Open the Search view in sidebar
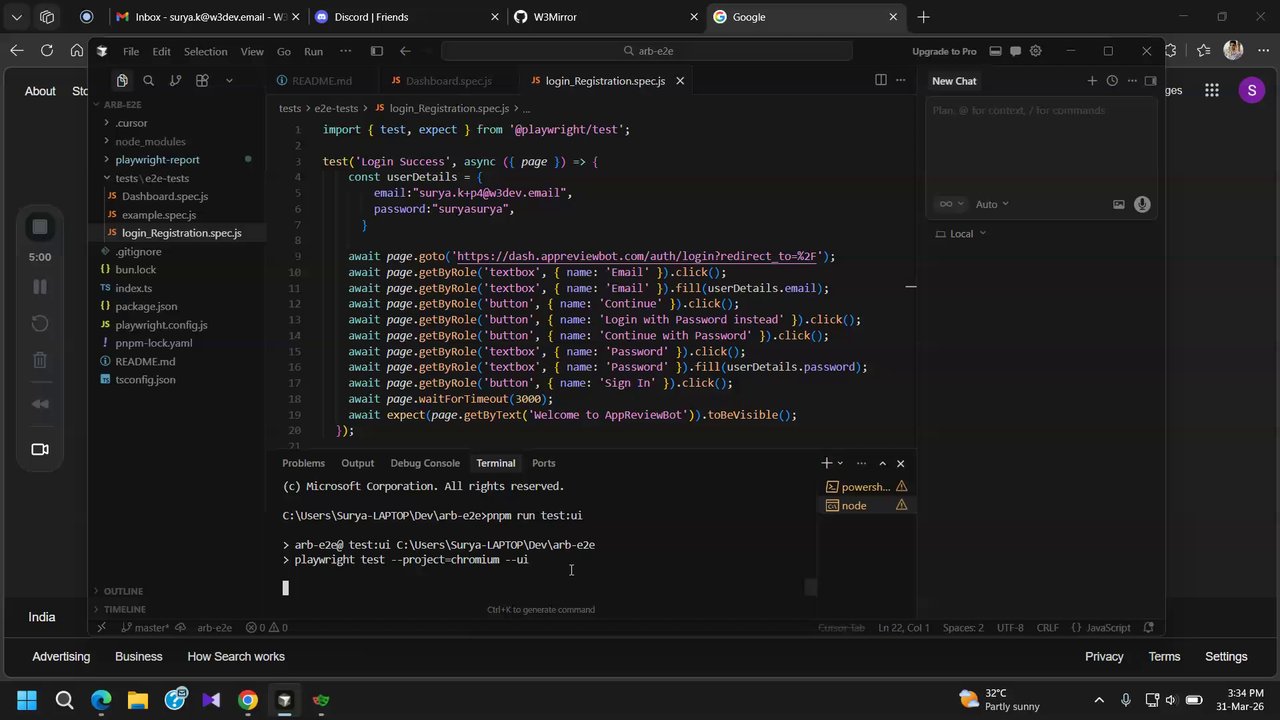 148,81
